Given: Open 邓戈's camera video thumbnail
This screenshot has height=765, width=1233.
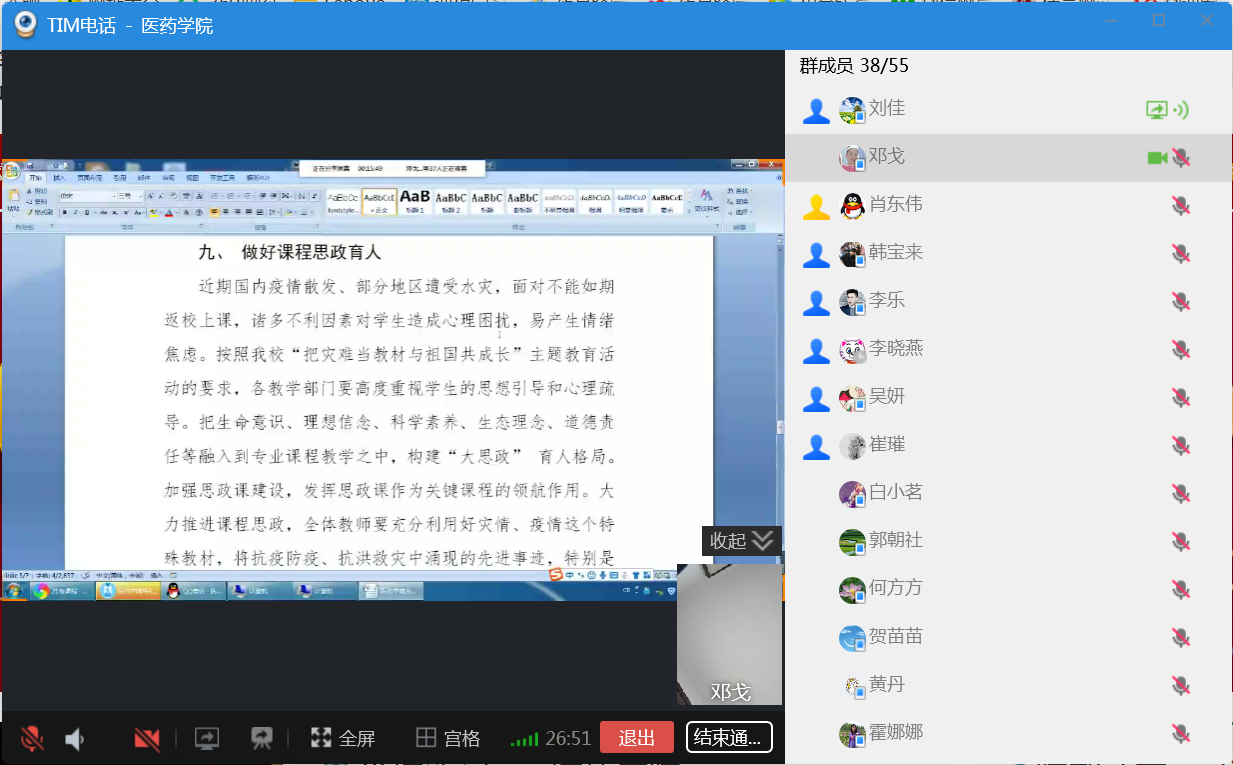Looking at the screenshot, I should (729, 635).
